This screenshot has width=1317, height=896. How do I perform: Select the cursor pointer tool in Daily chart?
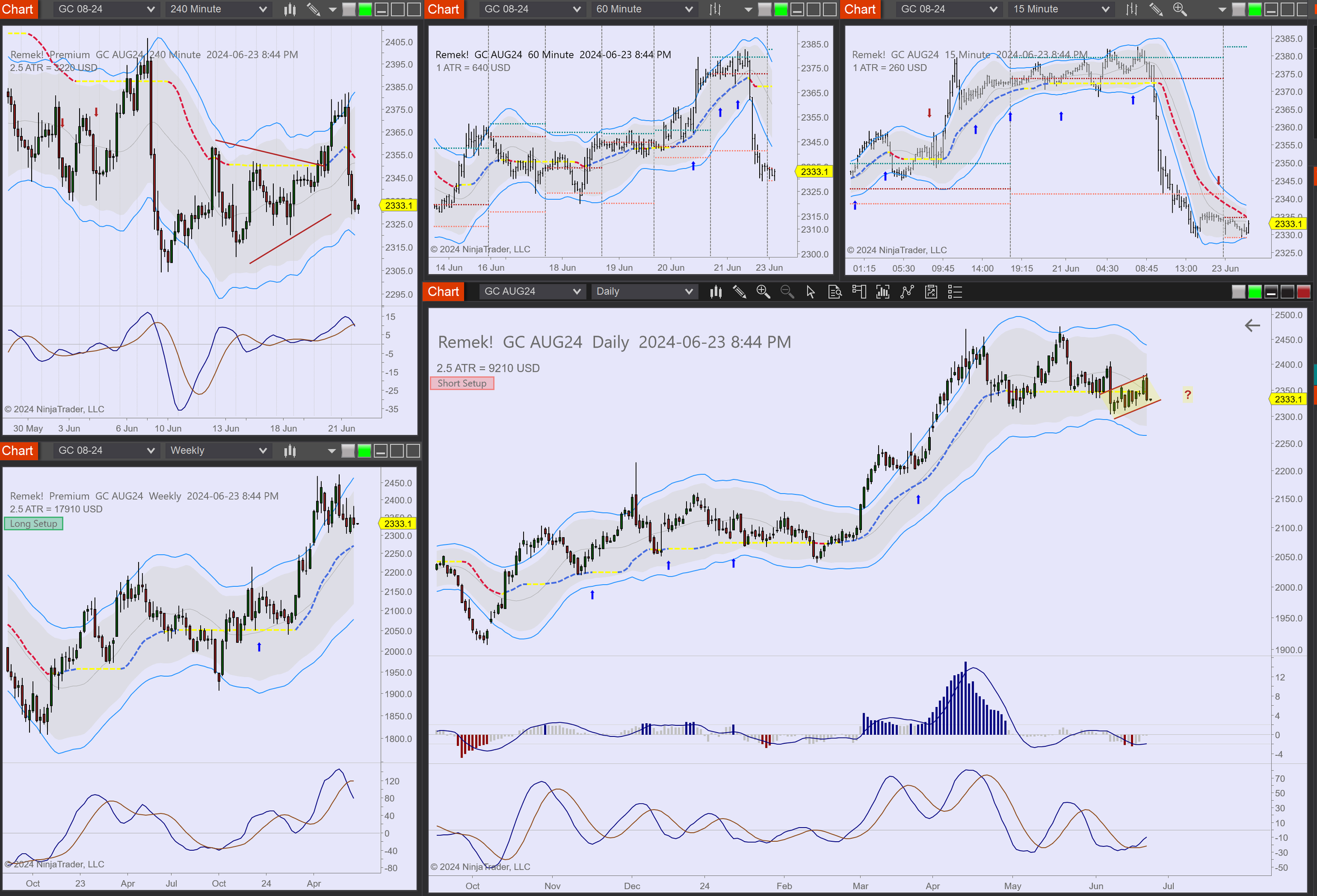[x=811, y=291]
